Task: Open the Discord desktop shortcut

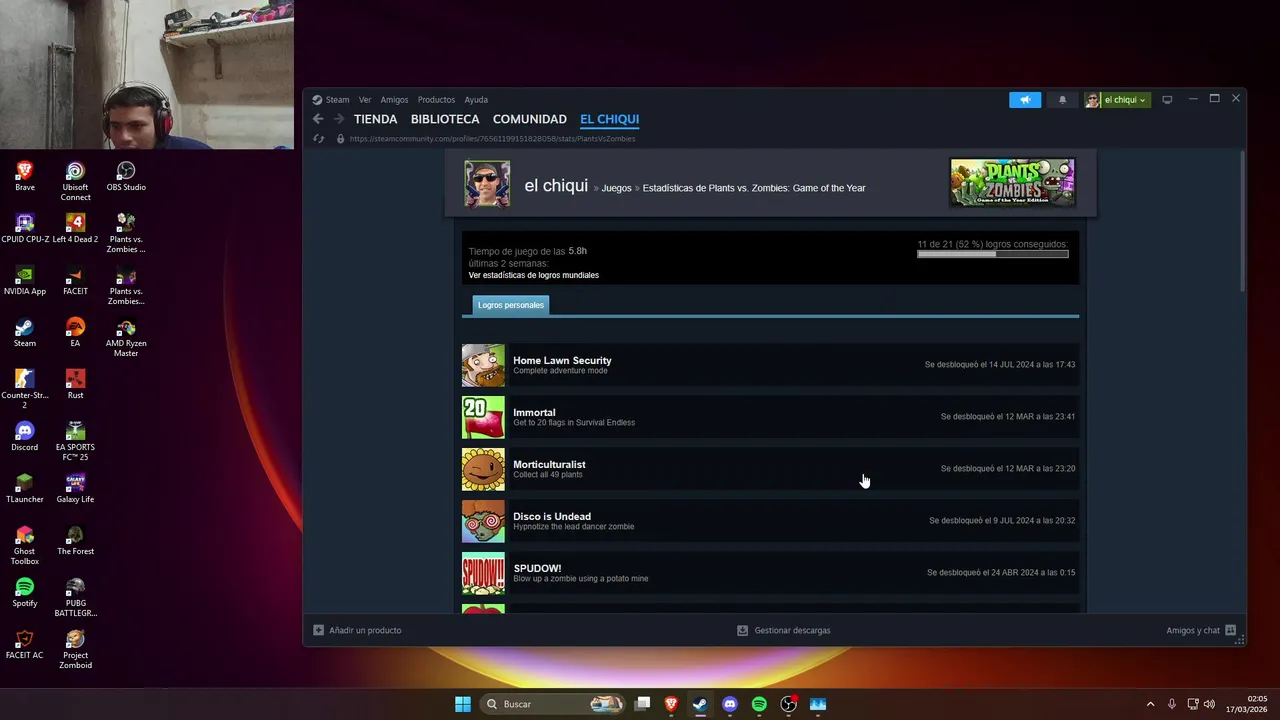Action: [x=25, y=436]
